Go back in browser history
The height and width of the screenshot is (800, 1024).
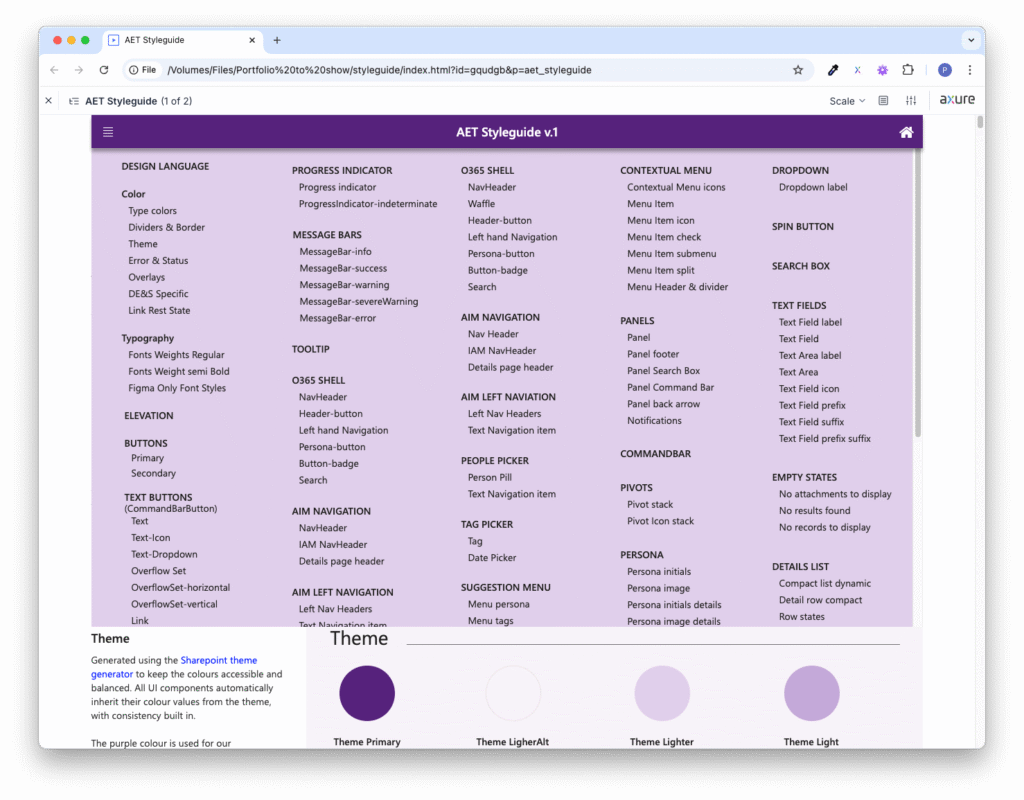(54, 70)
